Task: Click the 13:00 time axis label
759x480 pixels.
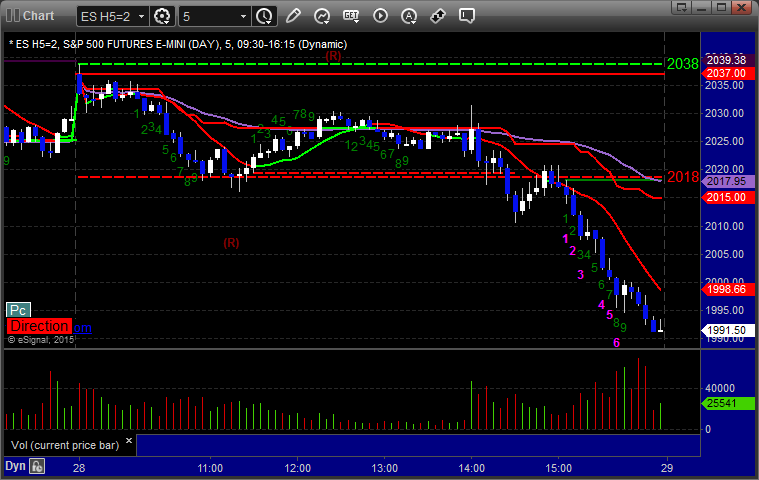Action: pyautogui.click(x=384, y=468)
